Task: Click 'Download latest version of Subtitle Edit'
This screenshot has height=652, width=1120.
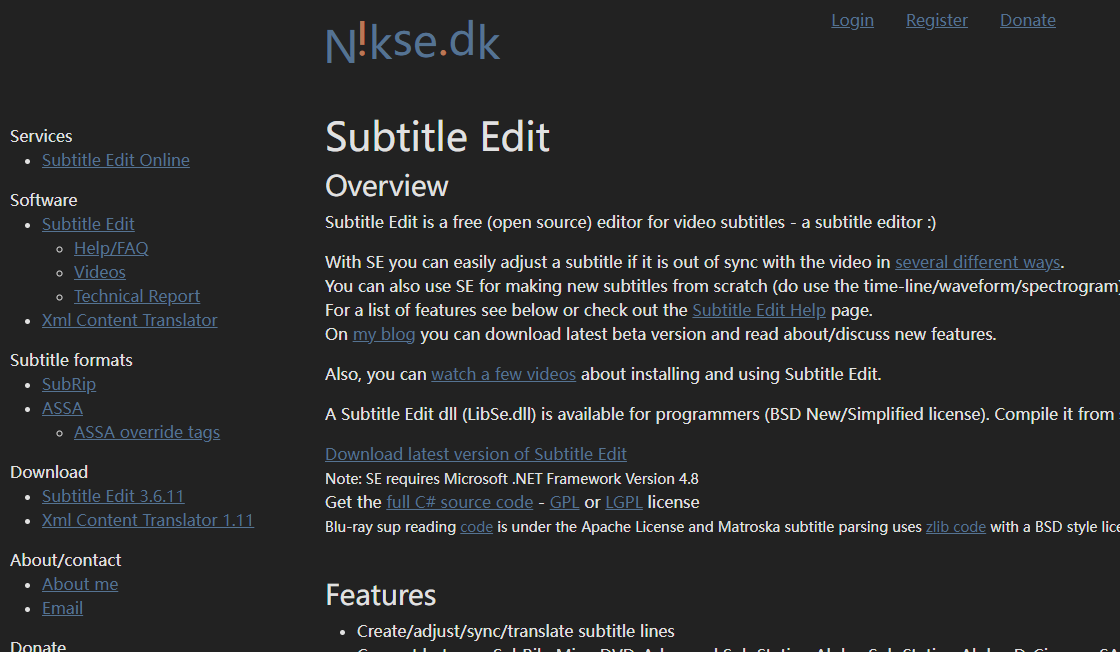Action: (476, 454)
